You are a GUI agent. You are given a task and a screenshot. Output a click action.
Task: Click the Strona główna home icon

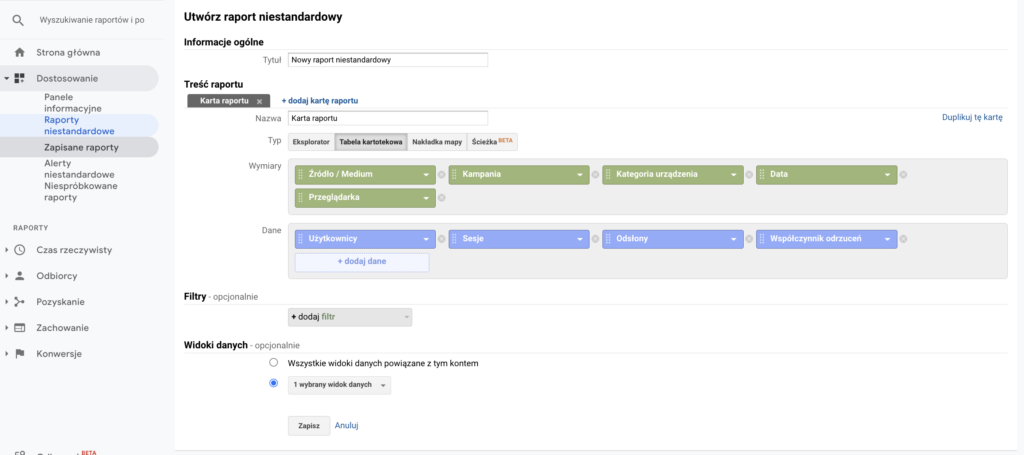pyautogui.click(x=20, y=52)
